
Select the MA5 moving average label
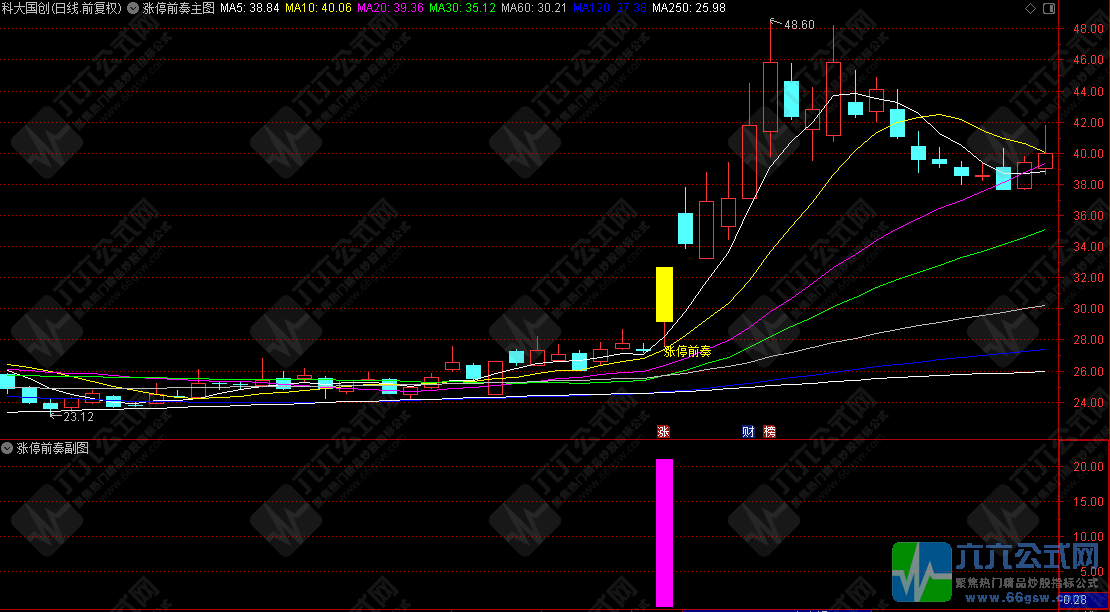tap(249, 8)
